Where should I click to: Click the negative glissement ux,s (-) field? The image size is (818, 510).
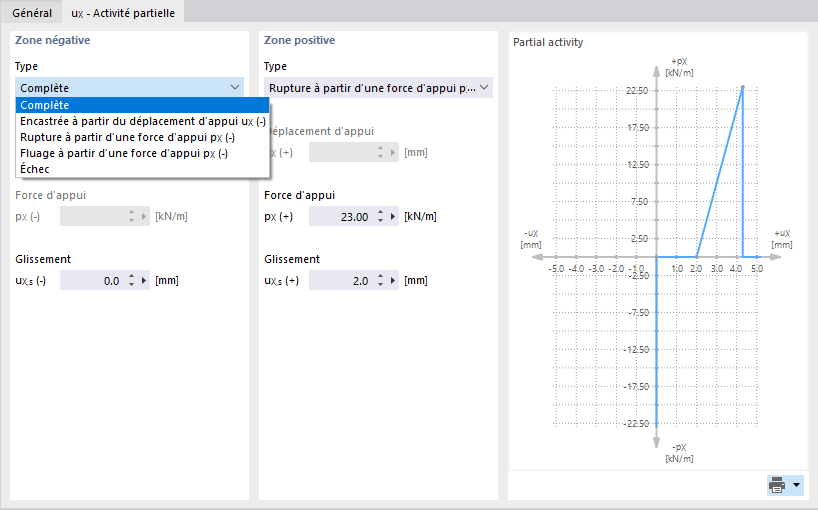92,281
